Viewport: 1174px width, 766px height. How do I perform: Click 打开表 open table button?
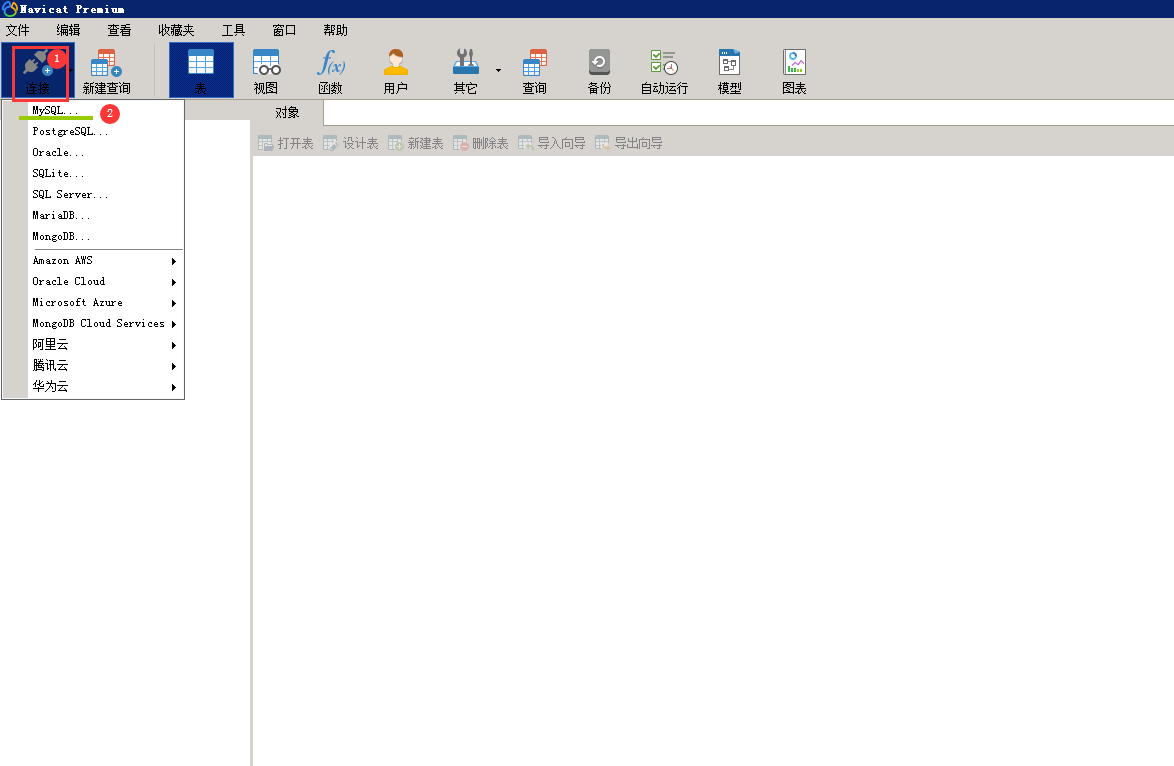[285, 143]
